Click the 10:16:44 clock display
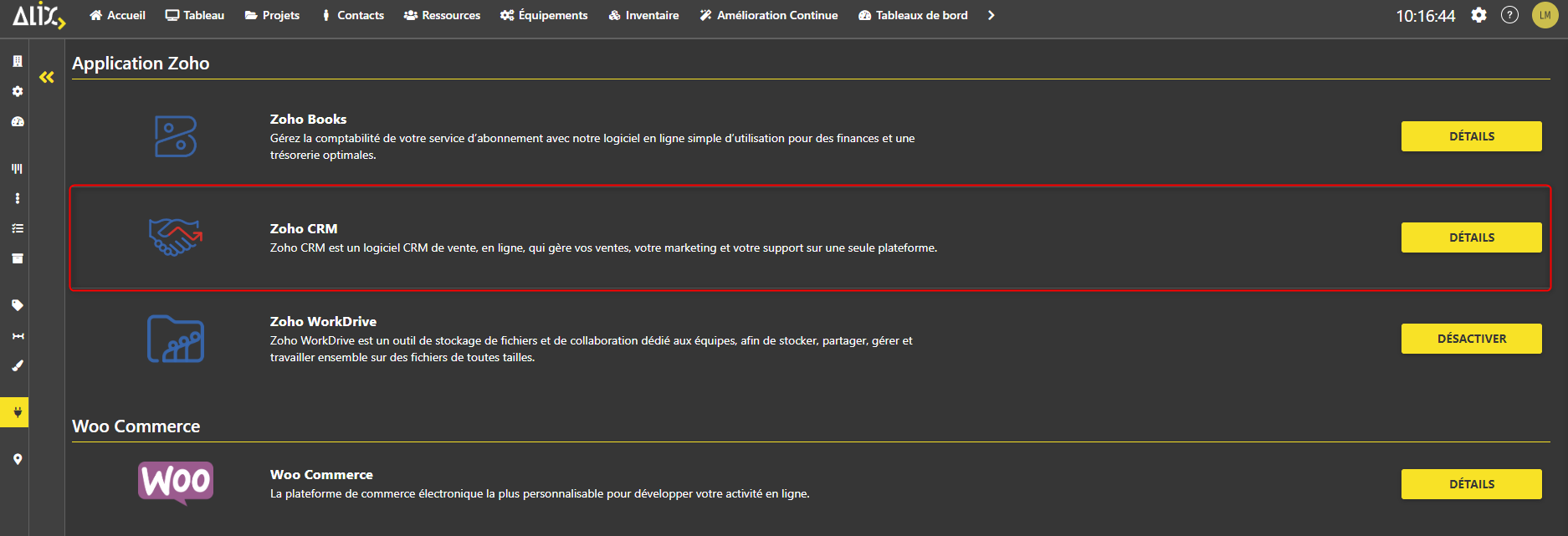 coord(1425,16)
